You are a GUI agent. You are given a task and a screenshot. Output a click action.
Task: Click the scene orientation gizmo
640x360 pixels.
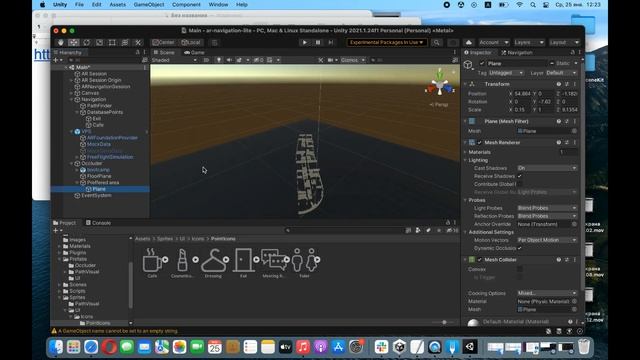pos(440,84)
